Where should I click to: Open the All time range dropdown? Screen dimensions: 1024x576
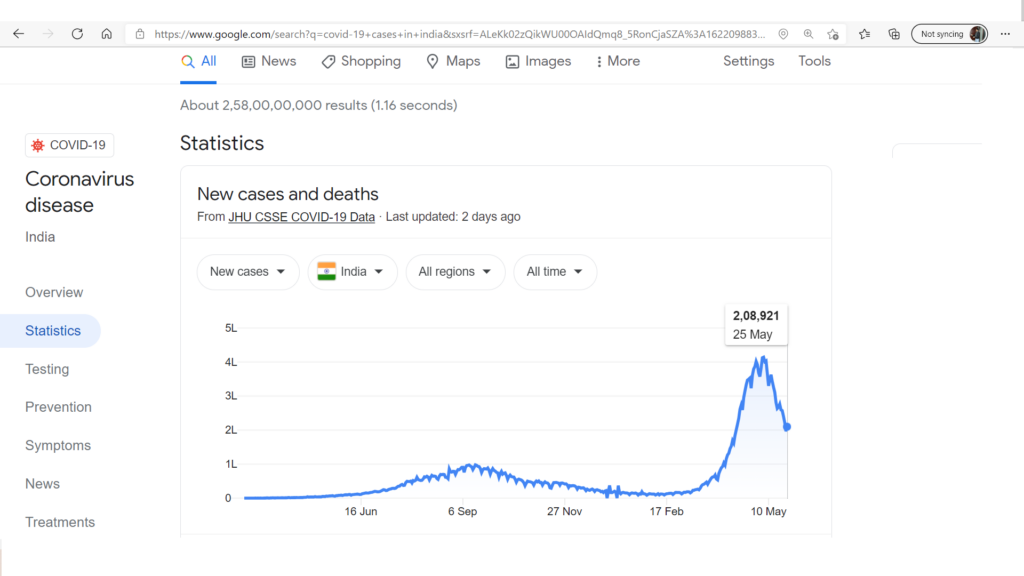[554, 272]
